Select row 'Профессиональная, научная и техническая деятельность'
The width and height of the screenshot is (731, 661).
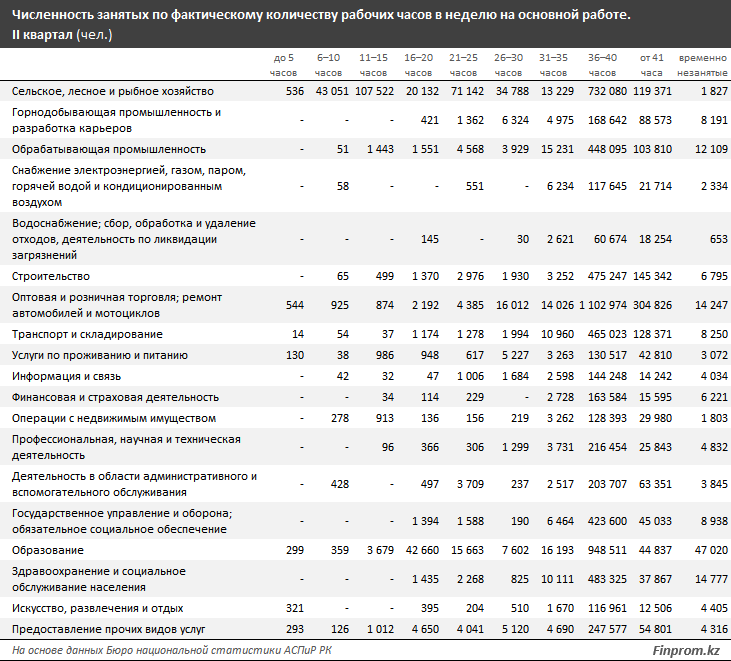coord(366,448)
